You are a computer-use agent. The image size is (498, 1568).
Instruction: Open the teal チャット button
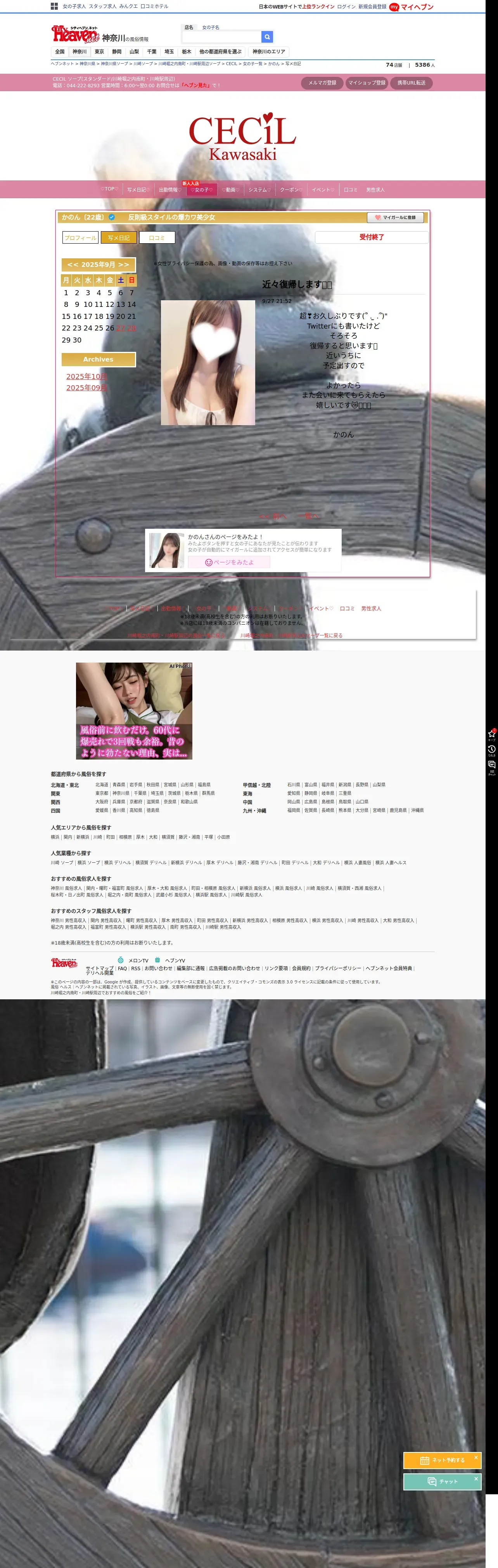[x=442, y=1481]
